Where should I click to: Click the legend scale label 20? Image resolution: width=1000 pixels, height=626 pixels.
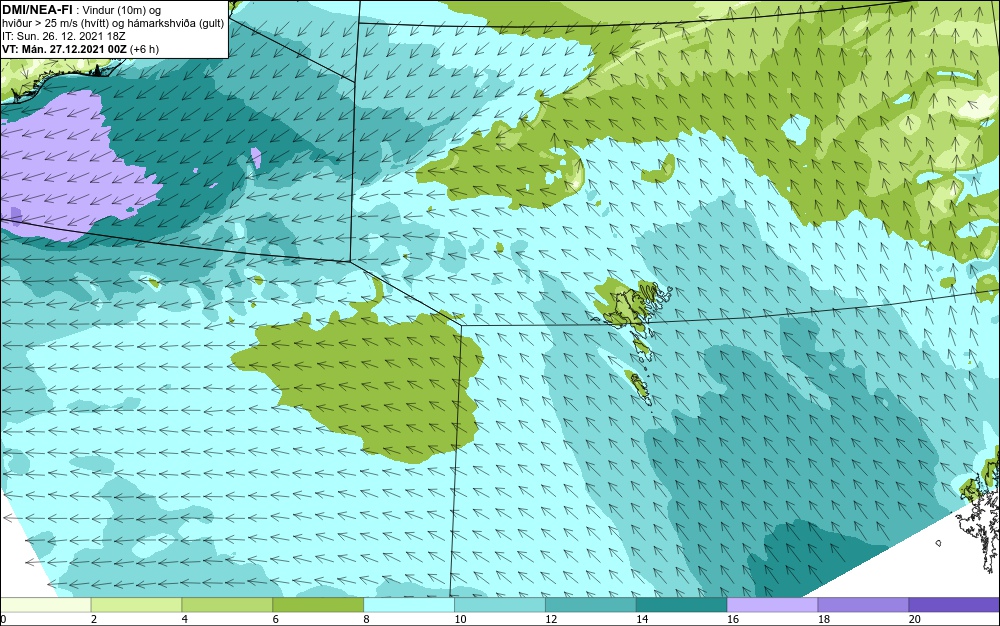point(915,619)
